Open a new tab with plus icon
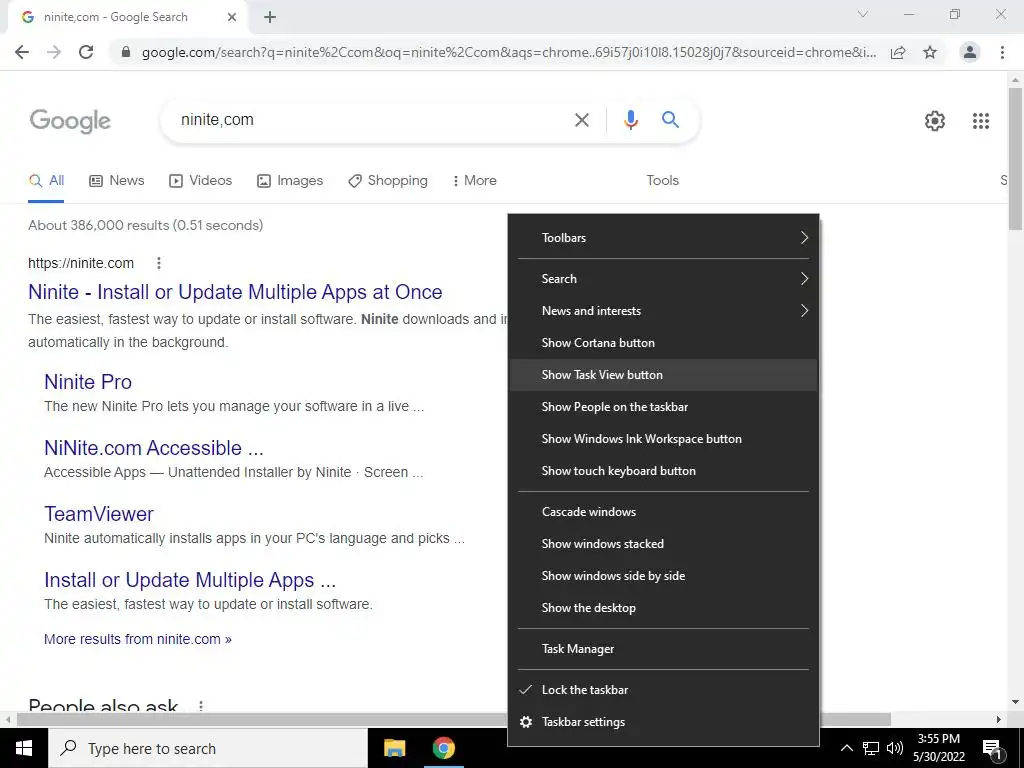Viewport: 1024px width, 768px height. pos(270,17)
